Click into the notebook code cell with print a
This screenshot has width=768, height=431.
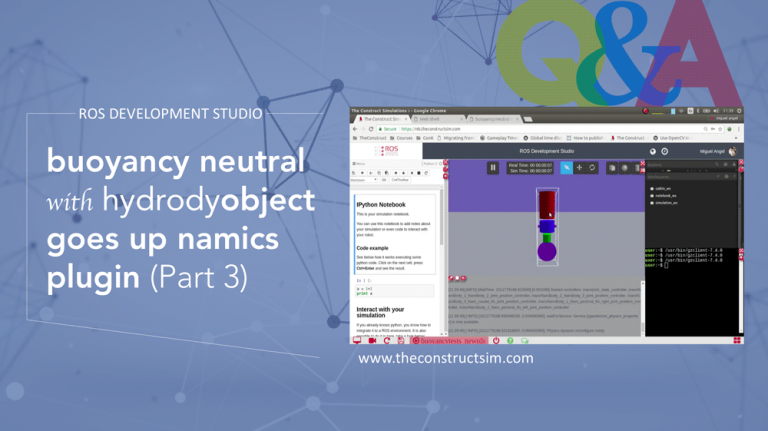394,291
